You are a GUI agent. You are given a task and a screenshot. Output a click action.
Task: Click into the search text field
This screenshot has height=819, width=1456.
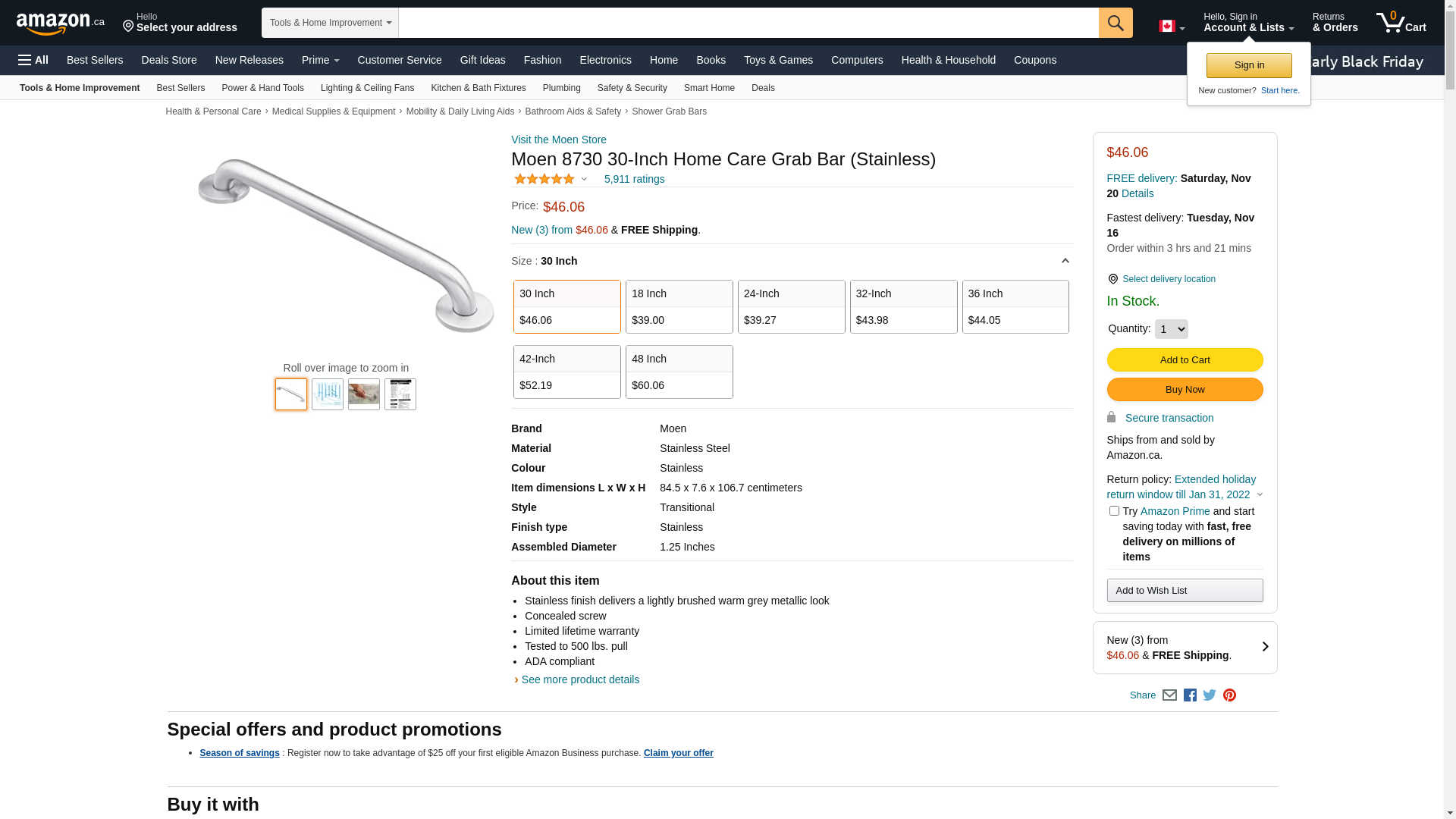point(748,23)
